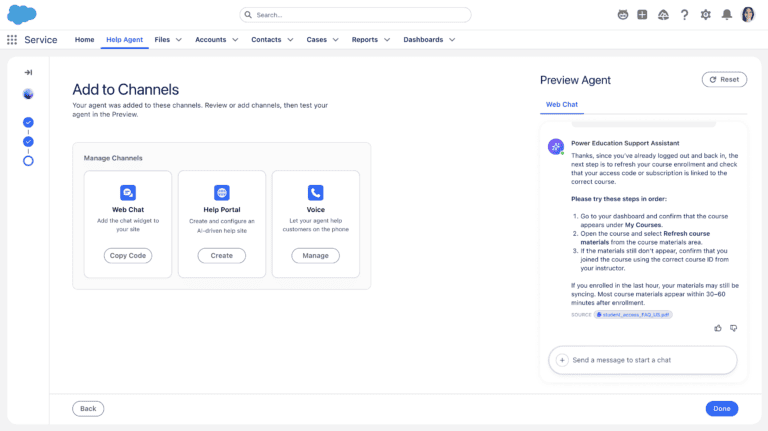
Task: Give thumbs up on agent response
Action: pyautogui.click(x=718, y=328)
